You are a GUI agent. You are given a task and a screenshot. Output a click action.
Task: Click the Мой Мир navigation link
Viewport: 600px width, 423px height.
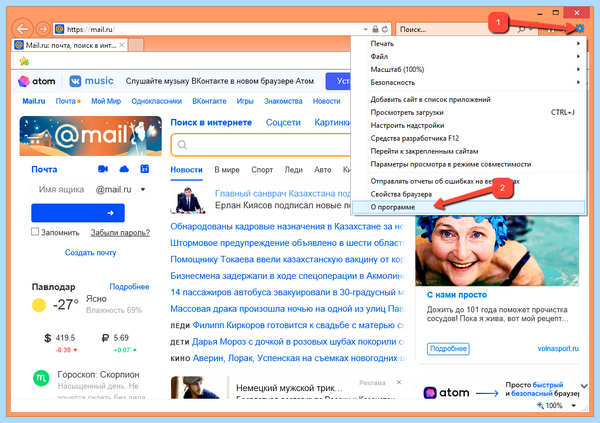click(106, 101)
